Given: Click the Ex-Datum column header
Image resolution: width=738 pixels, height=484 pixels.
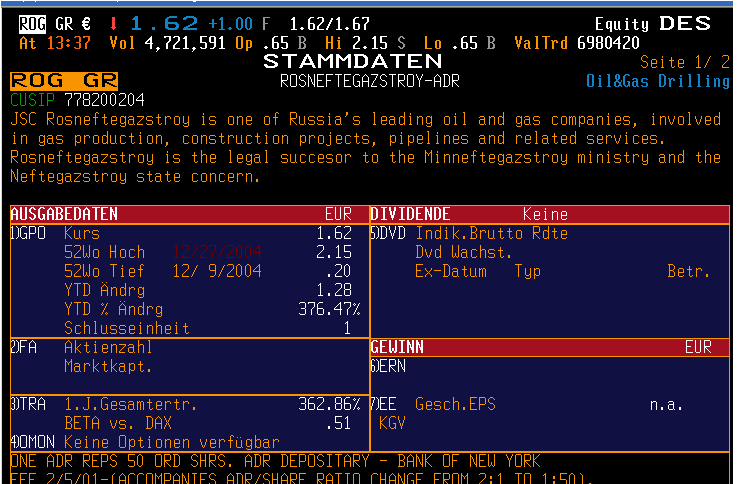Looking at the screenshot, I should click(x=451, y=272).
